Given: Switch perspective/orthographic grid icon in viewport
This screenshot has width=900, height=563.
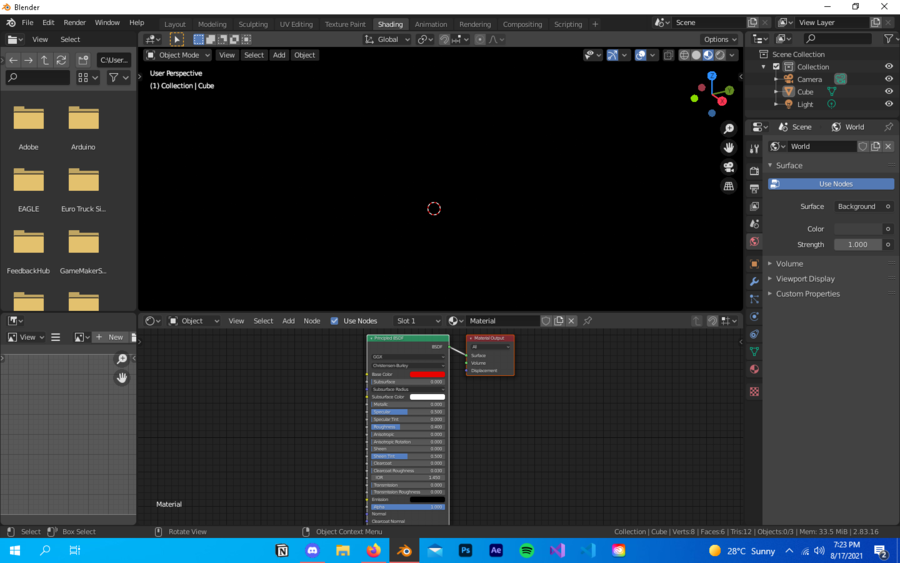Looking at the screenshot, I should 728,186.
